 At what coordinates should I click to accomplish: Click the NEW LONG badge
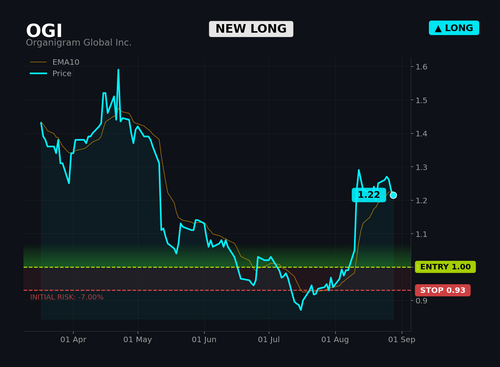pos(251,29)
